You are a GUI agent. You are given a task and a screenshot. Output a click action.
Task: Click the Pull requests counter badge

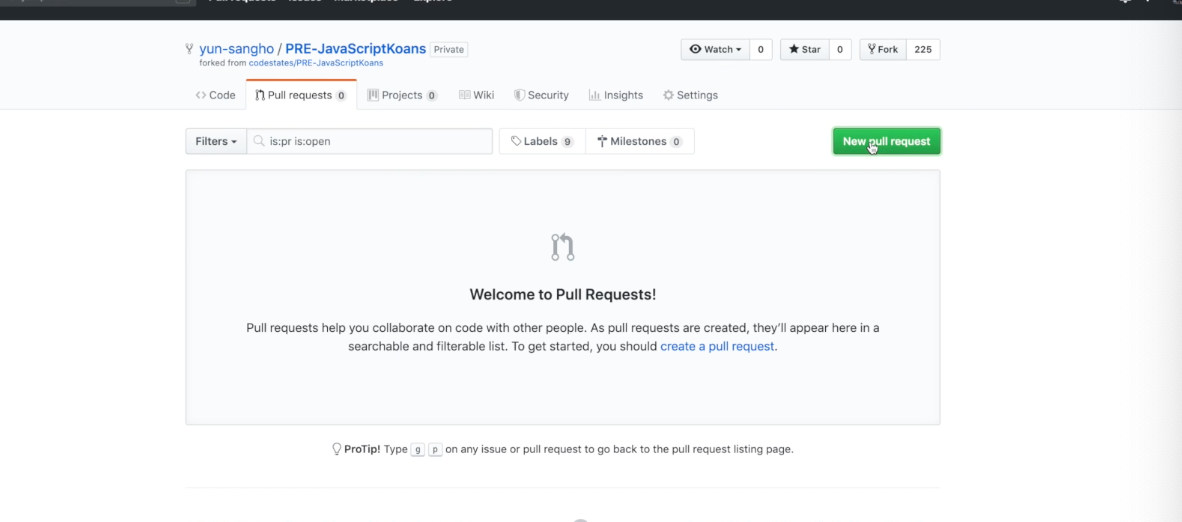point(341,96)
